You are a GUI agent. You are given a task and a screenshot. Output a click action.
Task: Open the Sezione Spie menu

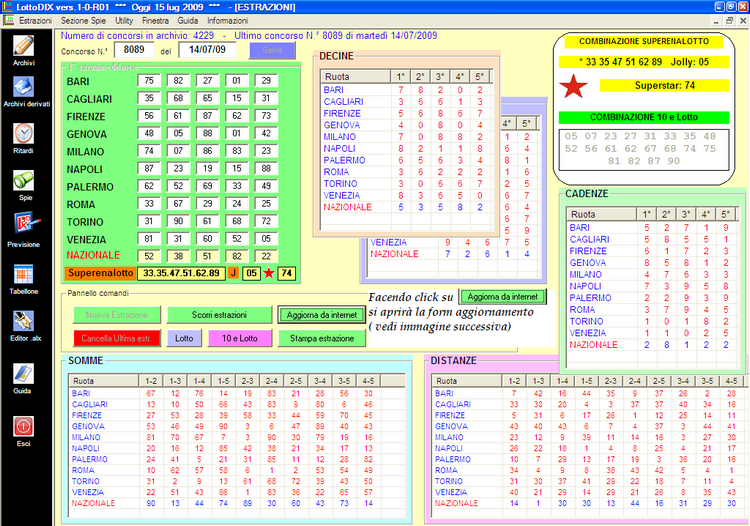coord(83,20)
